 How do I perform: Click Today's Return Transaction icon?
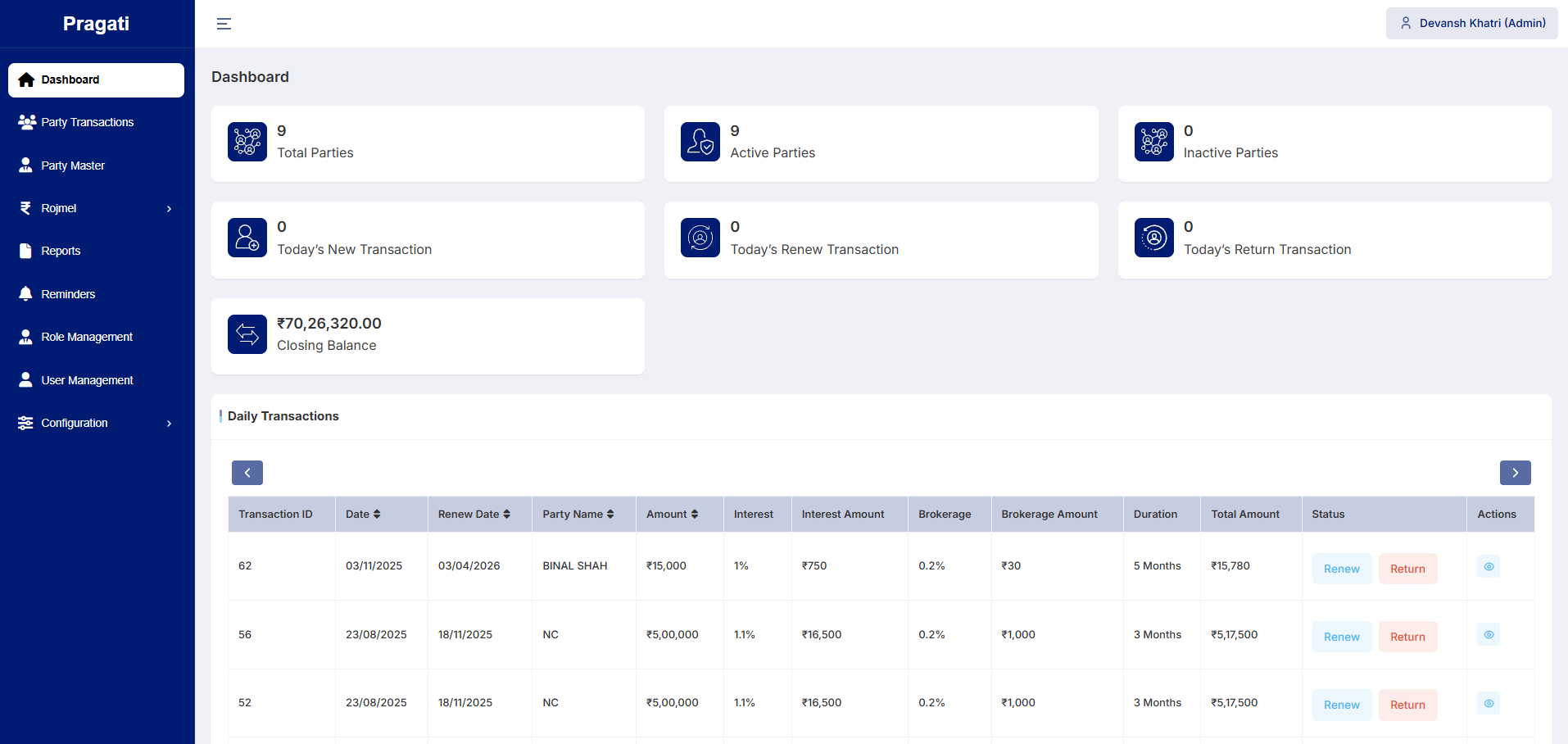1153,238
